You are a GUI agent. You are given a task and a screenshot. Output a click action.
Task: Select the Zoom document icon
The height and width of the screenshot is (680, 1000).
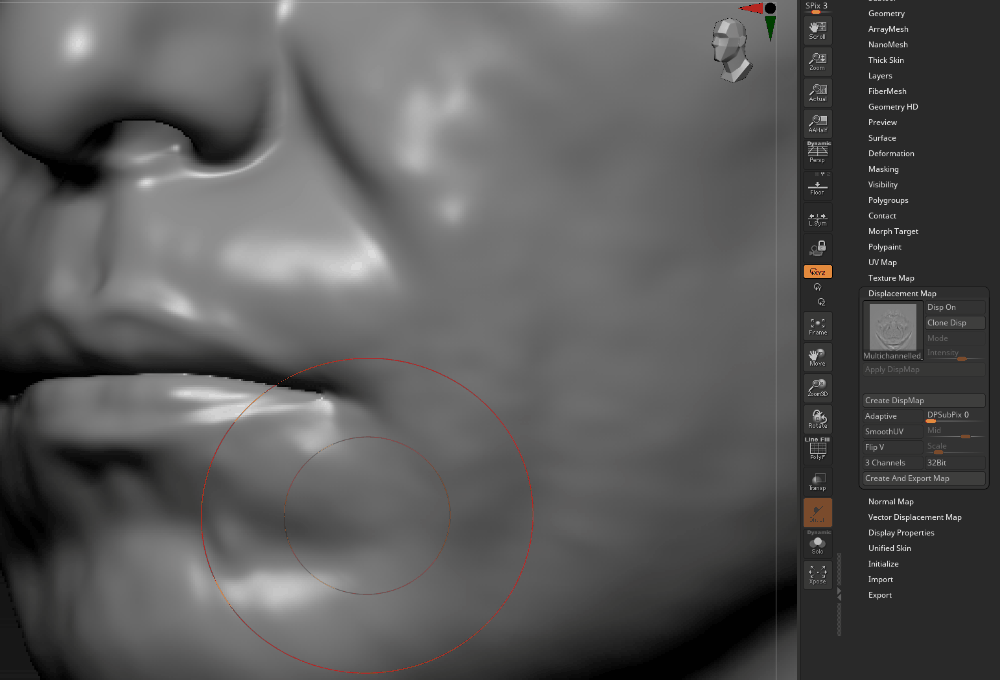coord(817,61)
